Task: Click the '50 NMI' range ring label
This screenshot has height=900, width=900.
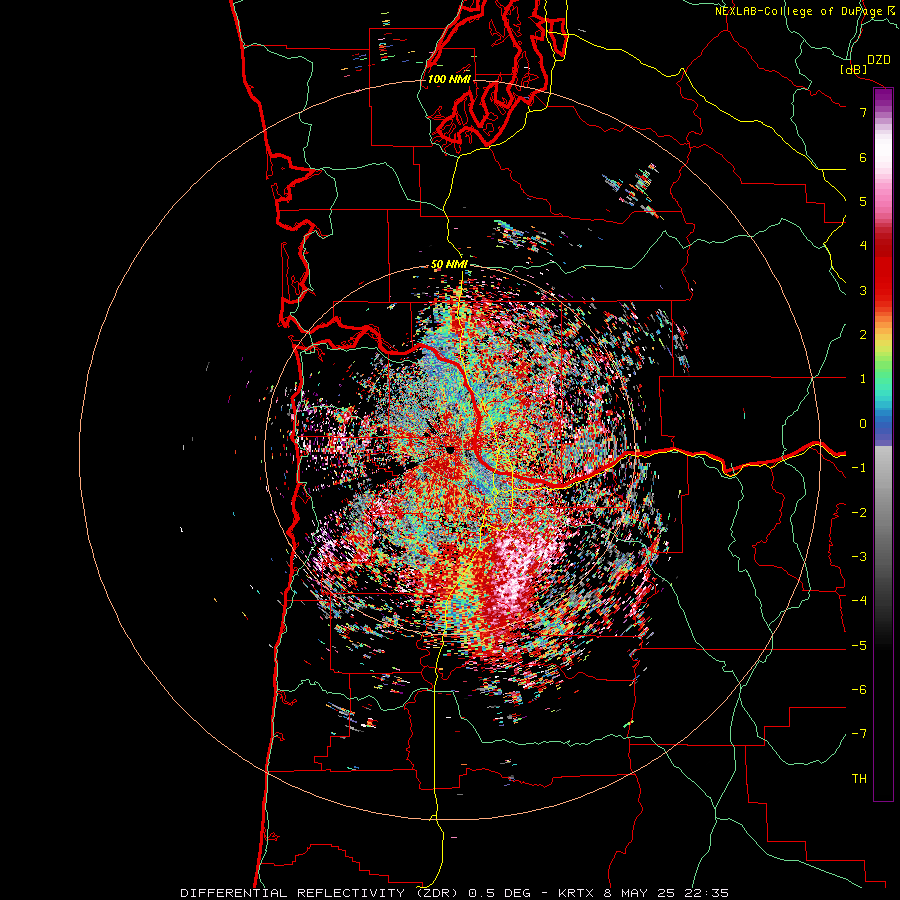Action: click(x=449, y=265)
